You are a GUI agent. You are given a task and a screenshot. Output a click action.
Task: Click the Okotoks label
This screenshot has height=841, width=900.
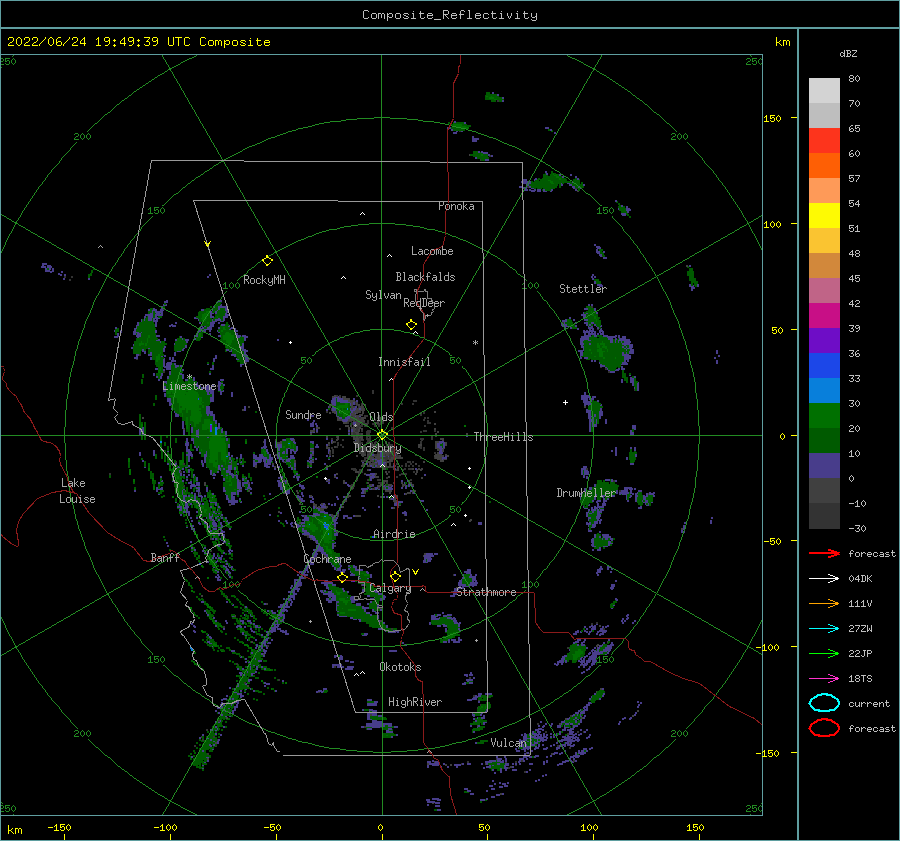coord(400,667)
